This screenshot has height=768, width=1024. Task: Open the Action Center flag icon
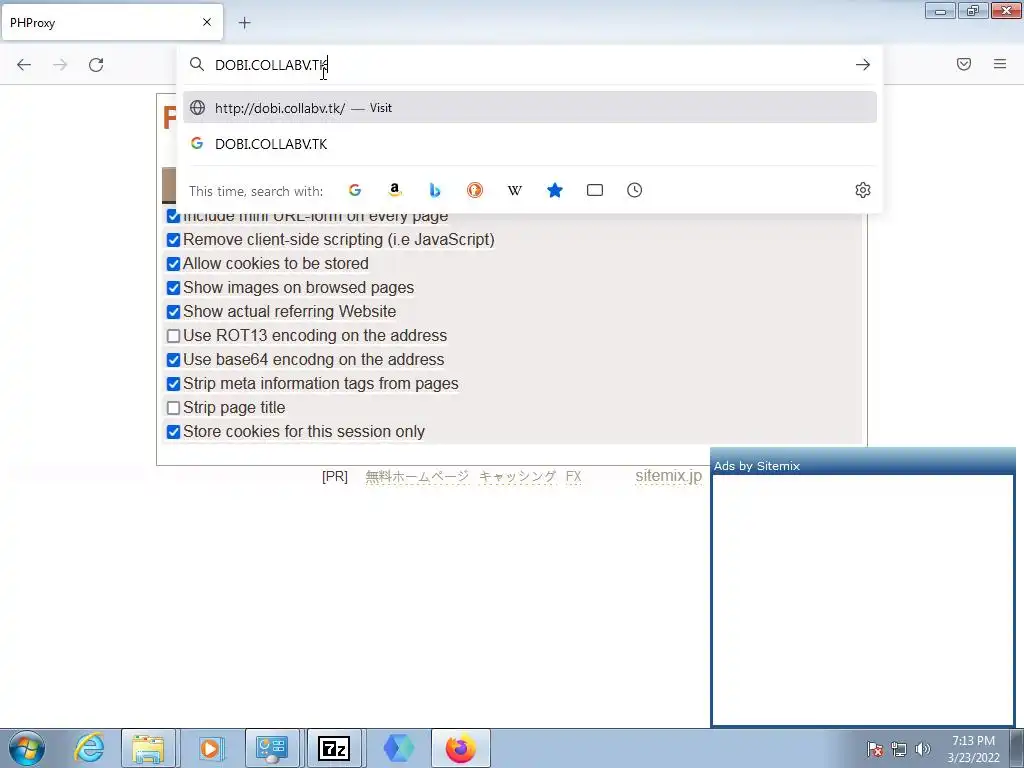pyautogui.click(x=875, y=749)
